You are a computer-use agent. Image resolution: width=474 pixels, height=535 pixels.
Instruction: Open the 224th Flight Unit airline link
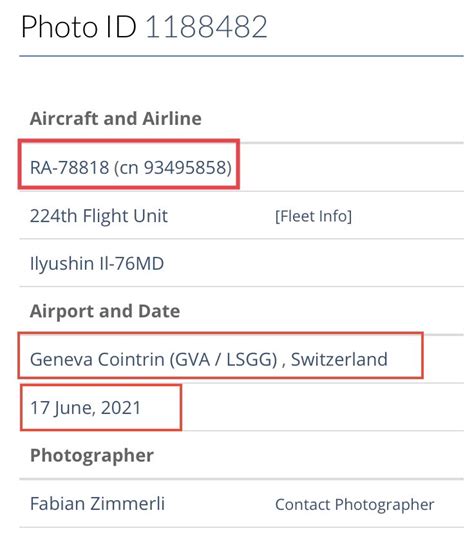tap(99, 216)
